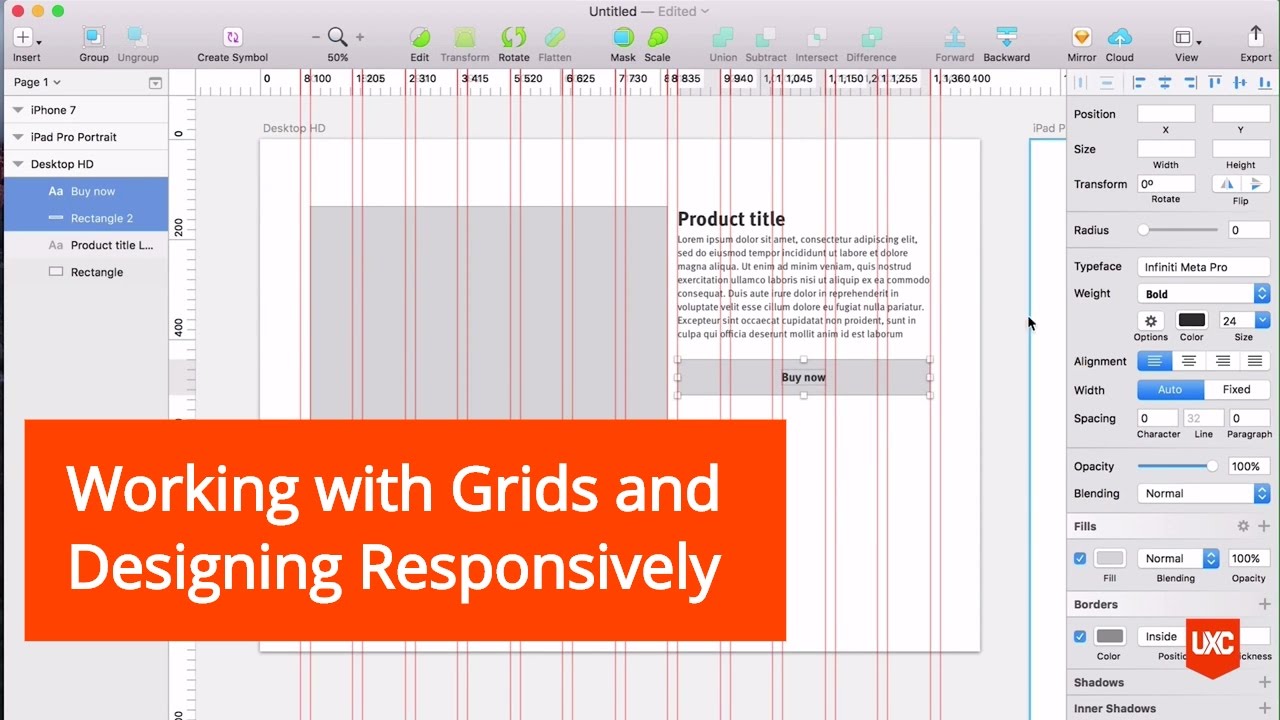Image resolution: width=1280 pixels, height=720 pixels.
Task: Align selected layers to the left
Action: (x=1140, y=83)
